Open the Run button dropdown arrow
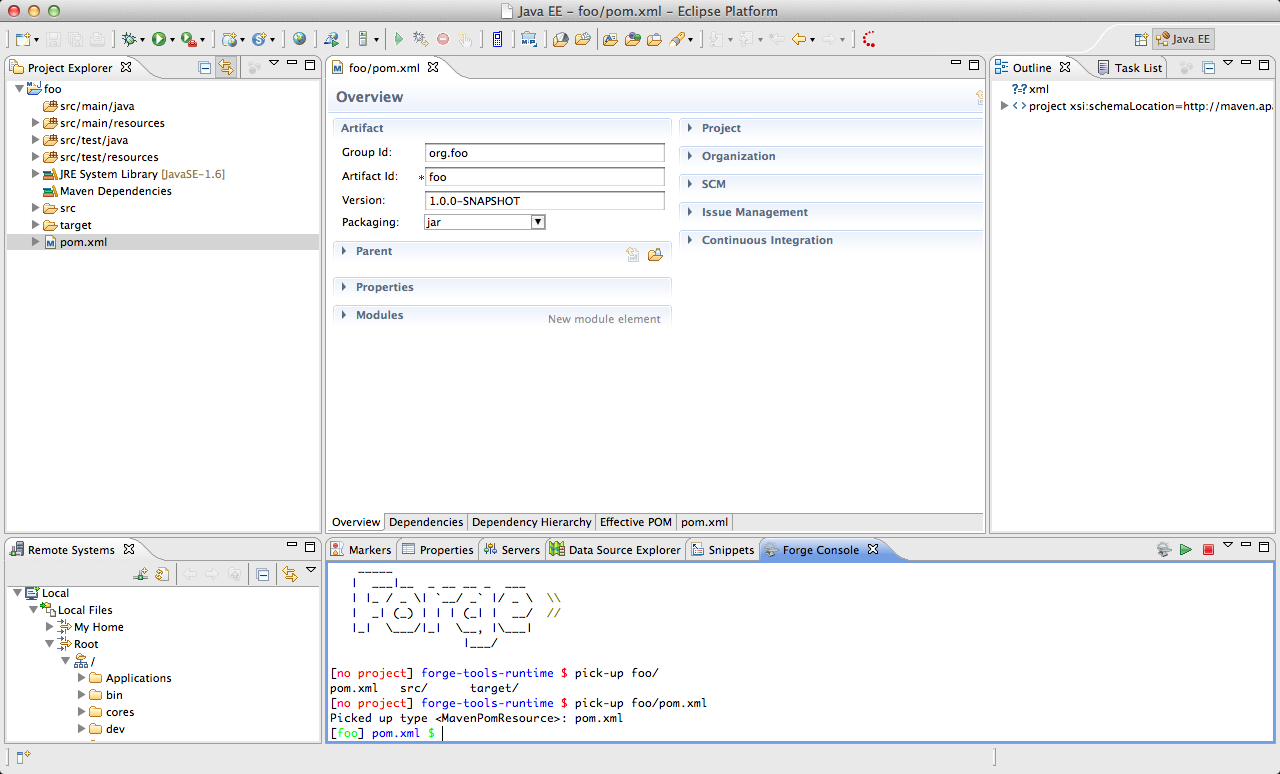 (x=172, y=40)
